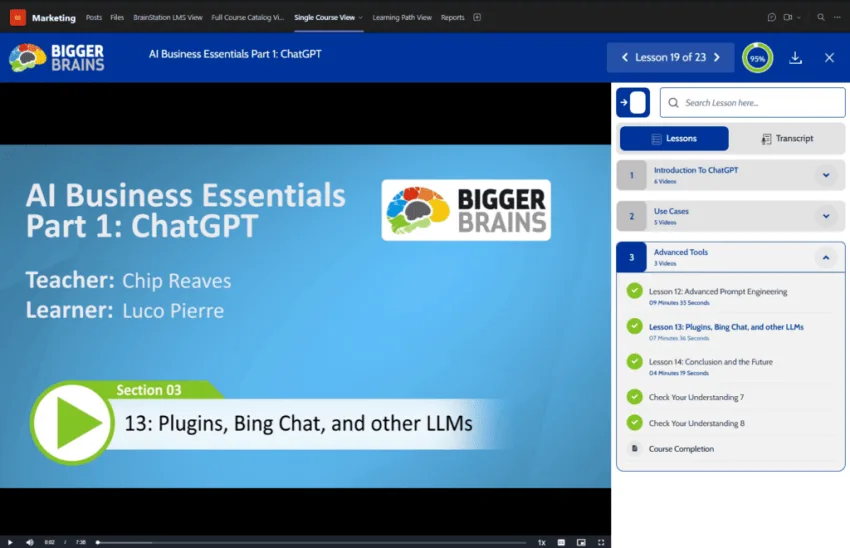Switch to the Transcript tab

click(787, 139)
